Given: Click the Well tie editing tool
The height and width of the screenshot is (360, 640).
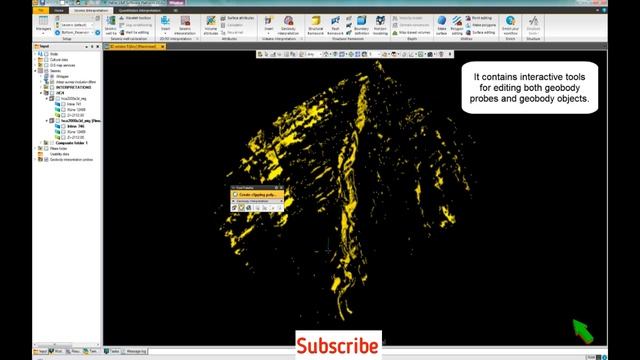Looking at the screenshot, I should (134, 32).
